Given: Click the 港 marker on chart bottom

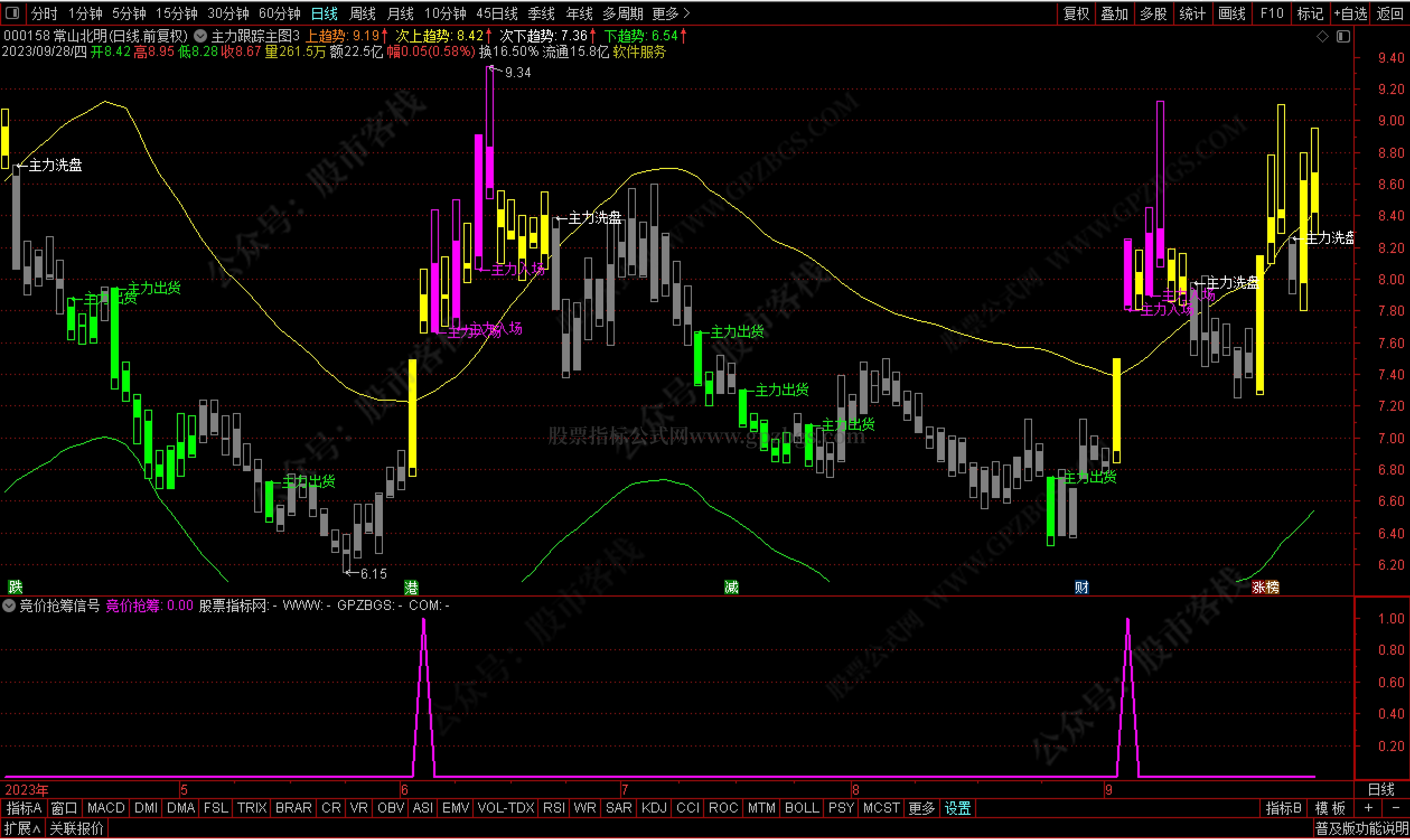Looking at the screenshot, I should tap(411, 588).
